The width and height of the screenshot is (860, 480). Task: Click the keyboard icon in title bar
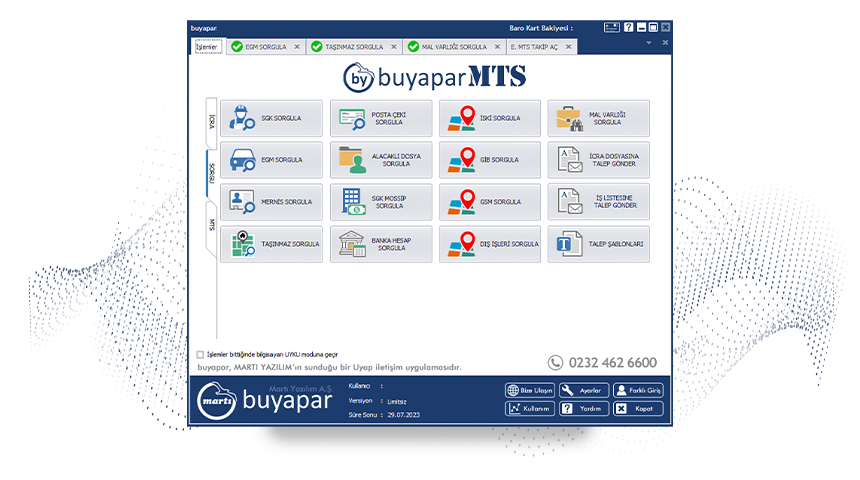(612, 27)
